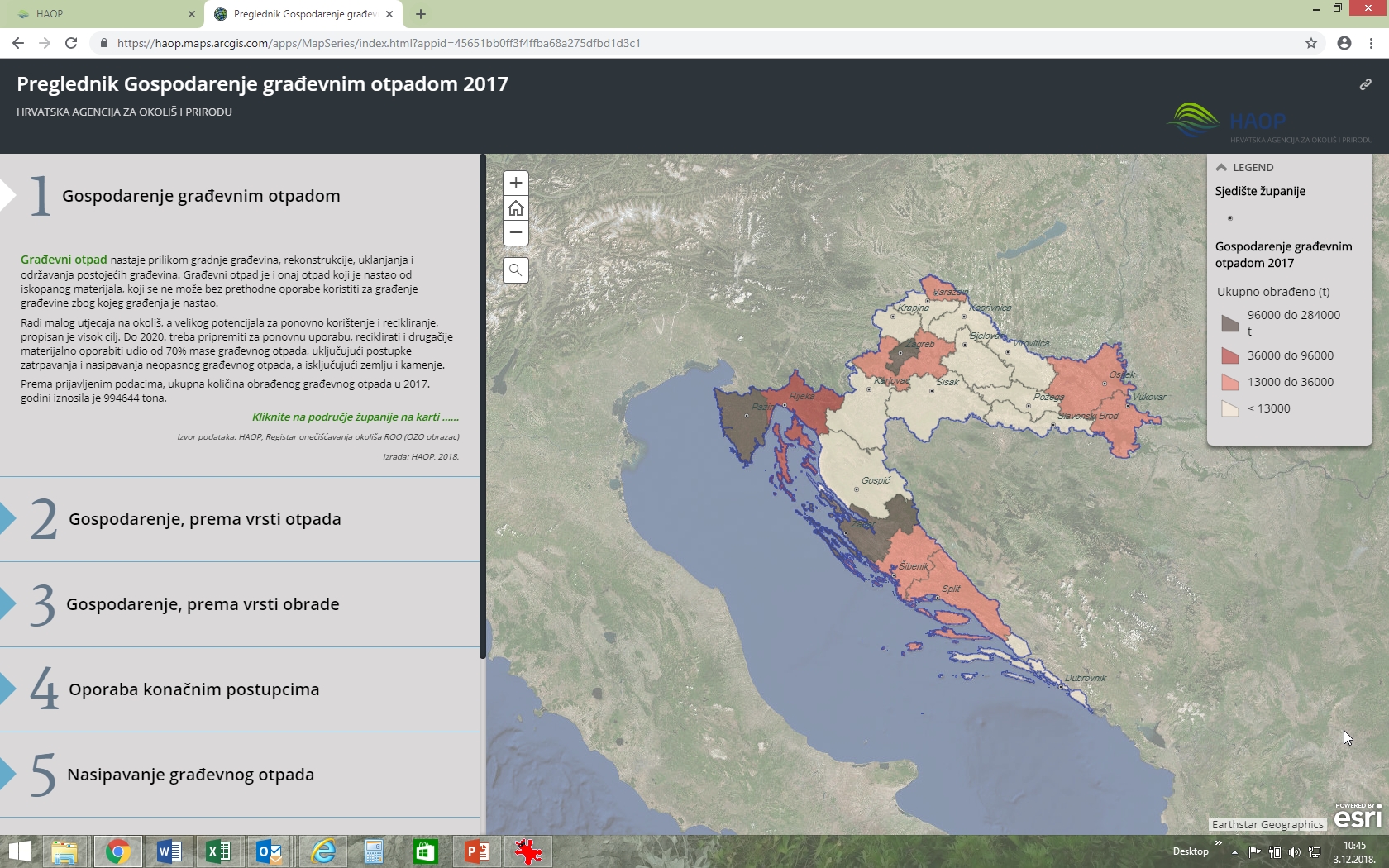Expand section 3 Gospodarenje, prema vrsti obrade

203,604
